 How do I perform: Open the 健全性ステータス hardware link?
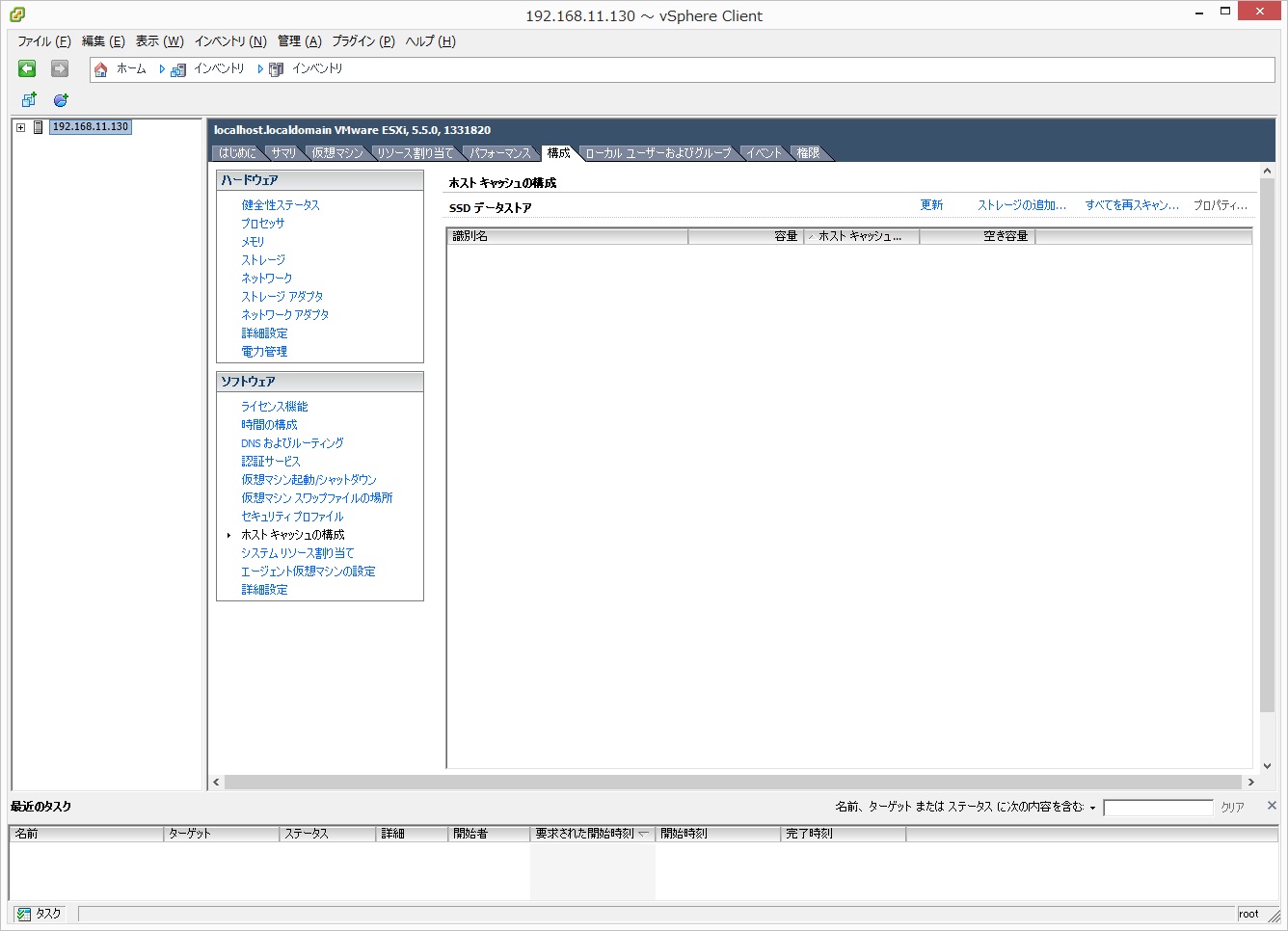281,205
